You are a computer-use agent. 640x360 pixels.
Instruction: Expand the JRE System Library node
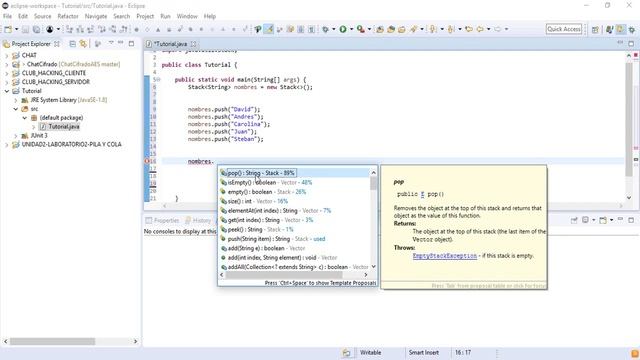click(x=16, y=100)
